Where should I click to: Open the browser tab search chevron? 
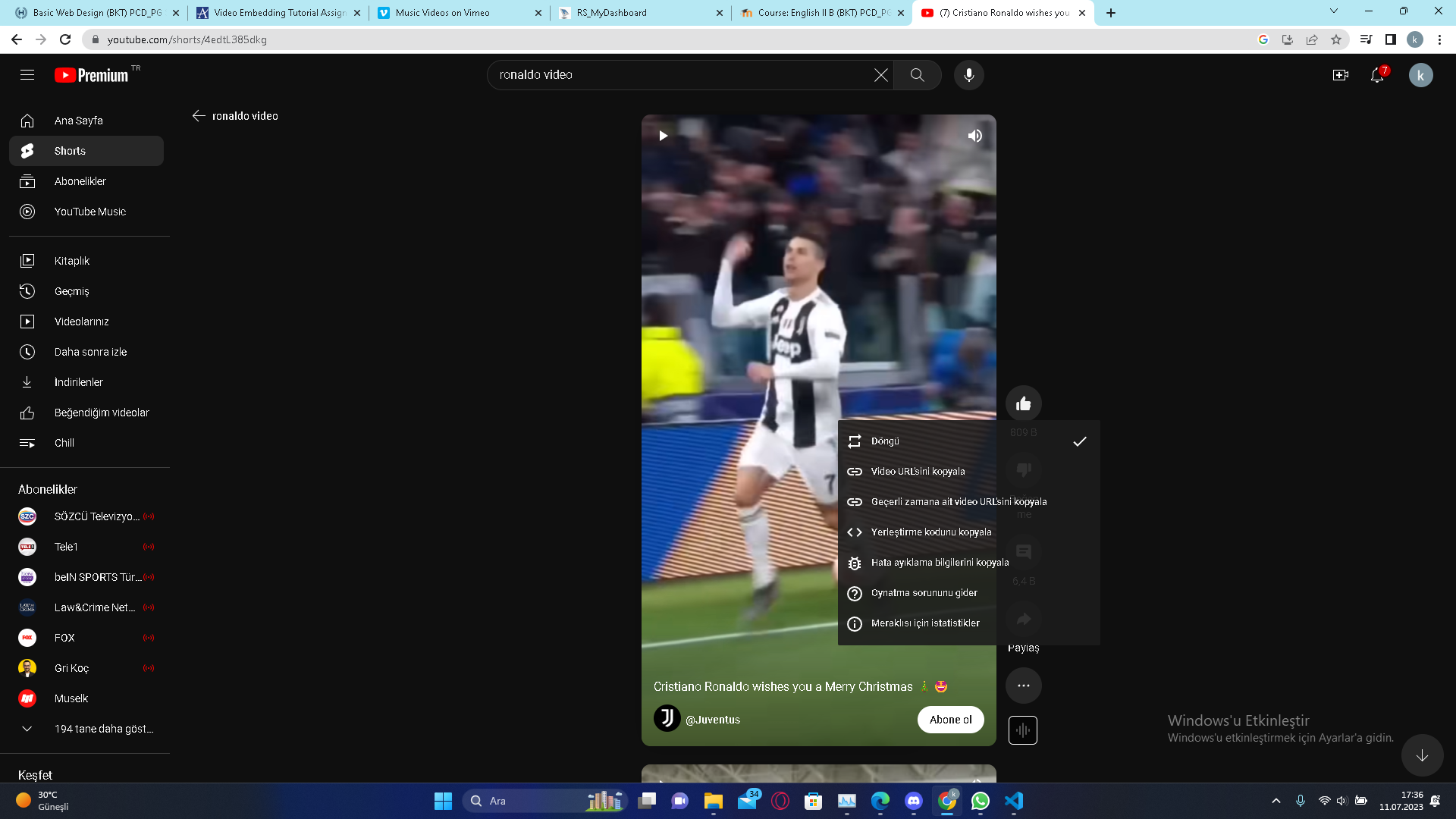[1333, 11]
